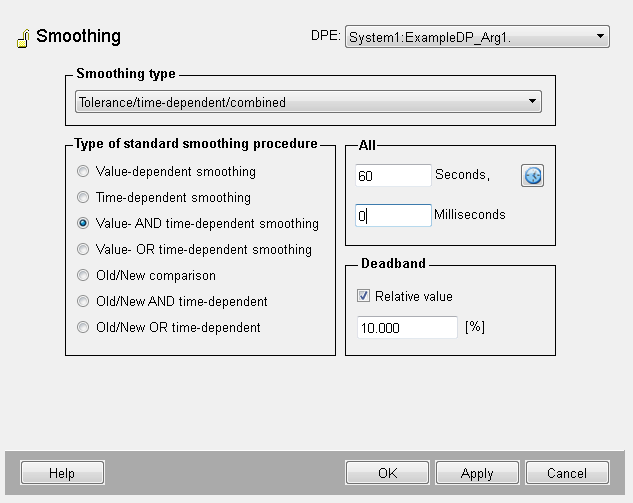Viewport: 633px width, 503px height.
Task: Select Value-dependent smoothing radio option
Action: 83,172
